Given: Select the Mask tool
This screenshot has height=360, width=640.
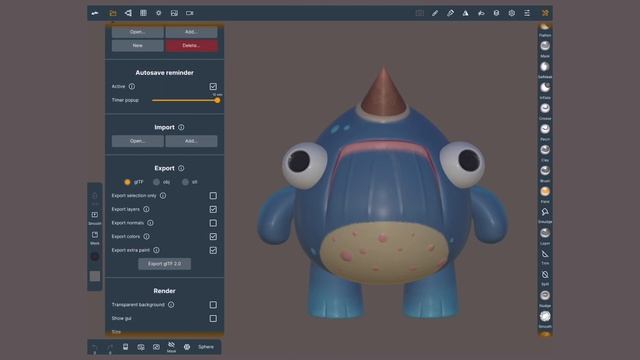Looking at the screenshot, I should [545, 48].
